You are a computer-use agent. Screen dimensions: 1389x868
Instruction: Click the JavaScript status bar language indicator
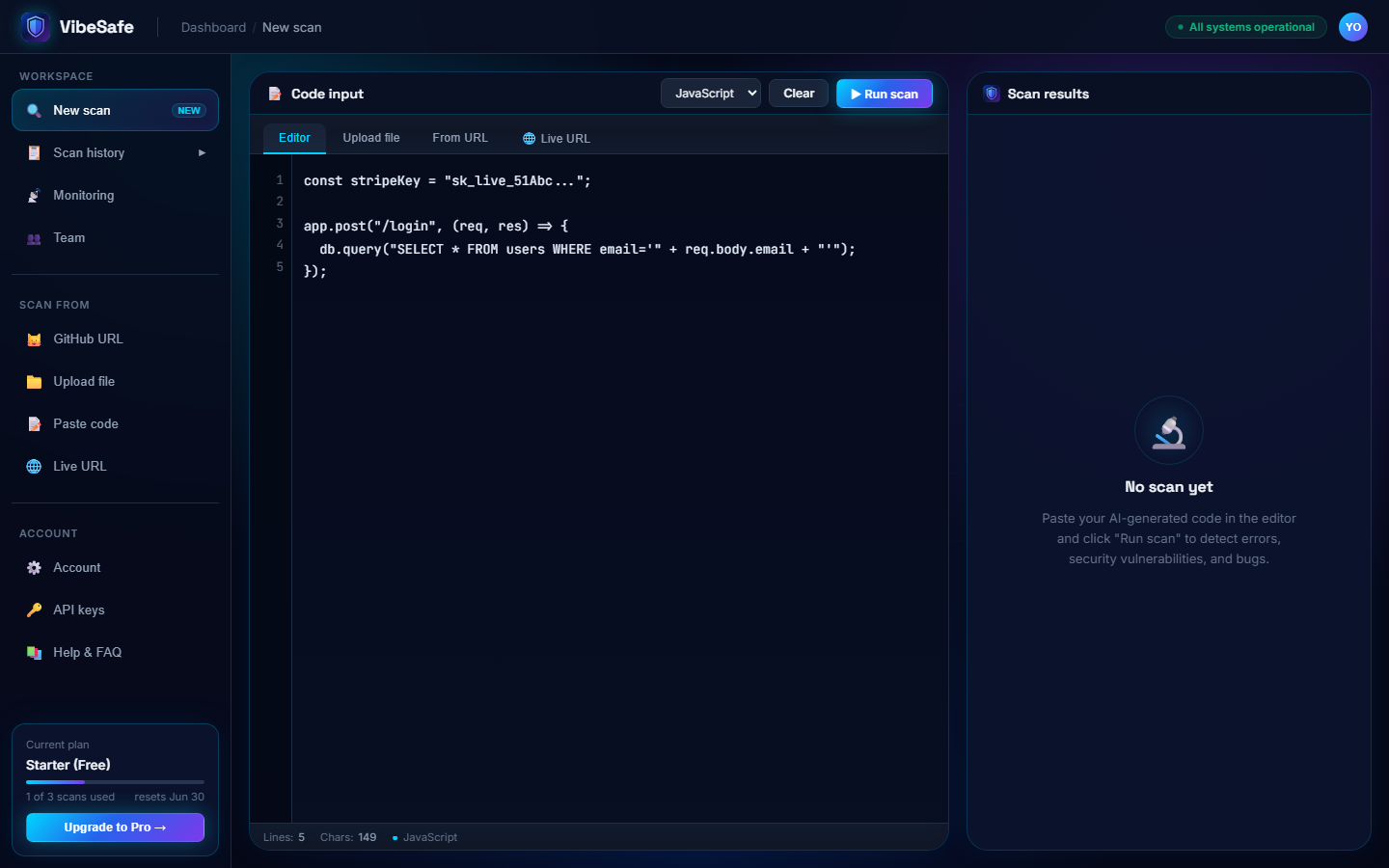click(425, 837)
